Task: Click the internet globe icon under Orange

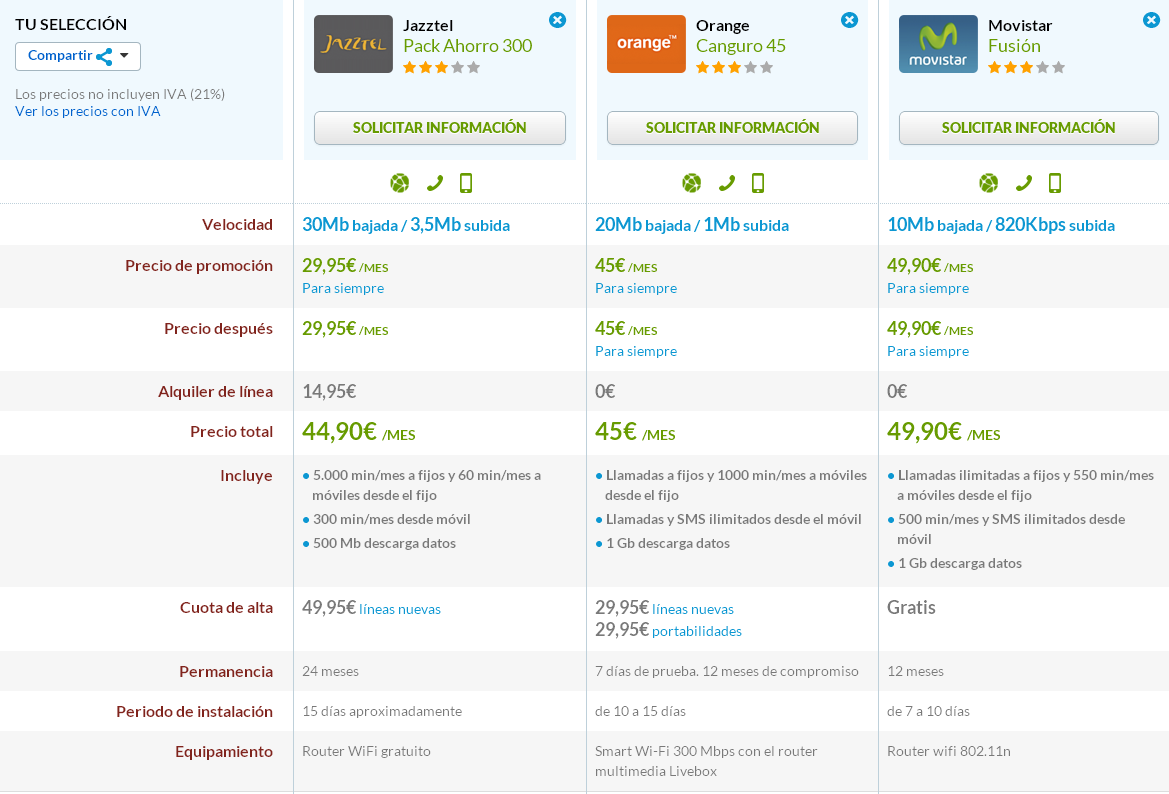Action: [692, 183]
